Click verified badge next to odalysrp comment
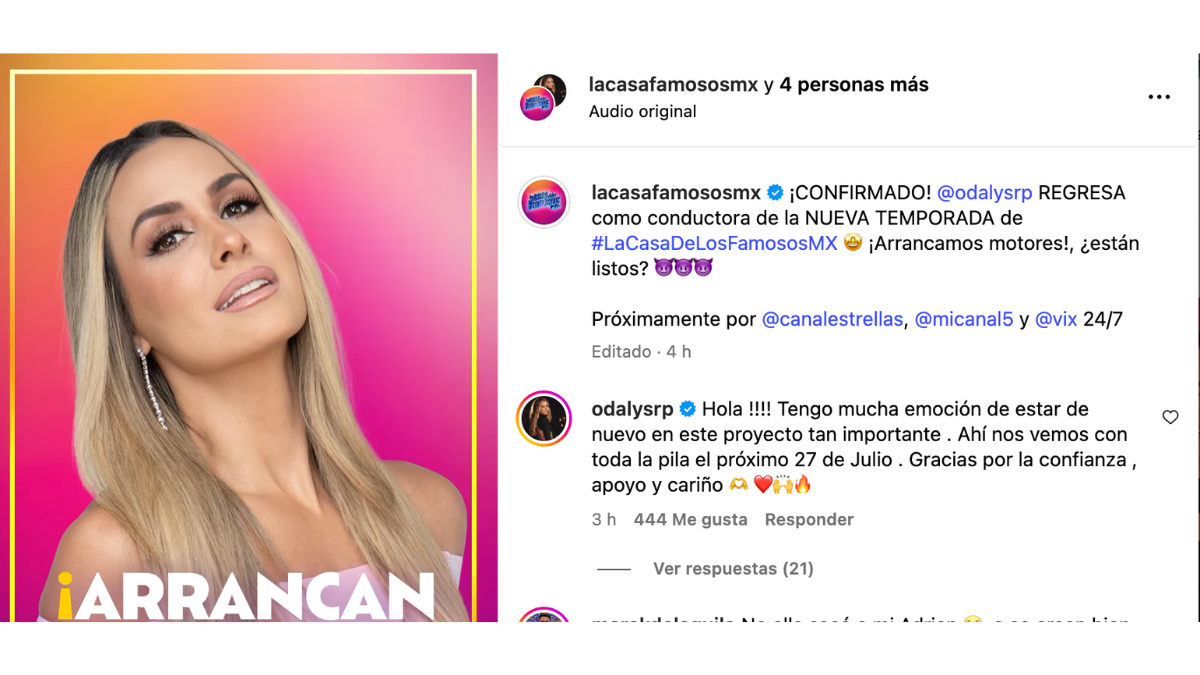 coord(688,409)
